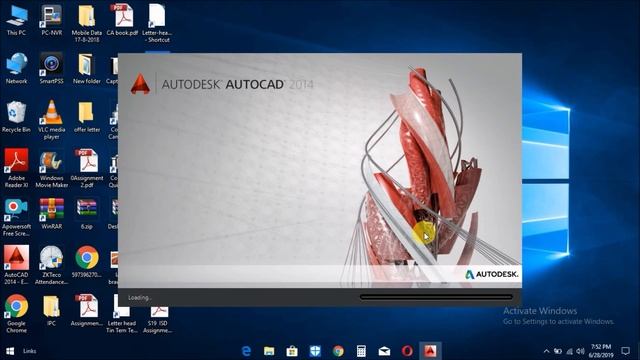Open File Explorer from the taskbar
This screenshot has height=360, width=640.
(x=269, y=351)
